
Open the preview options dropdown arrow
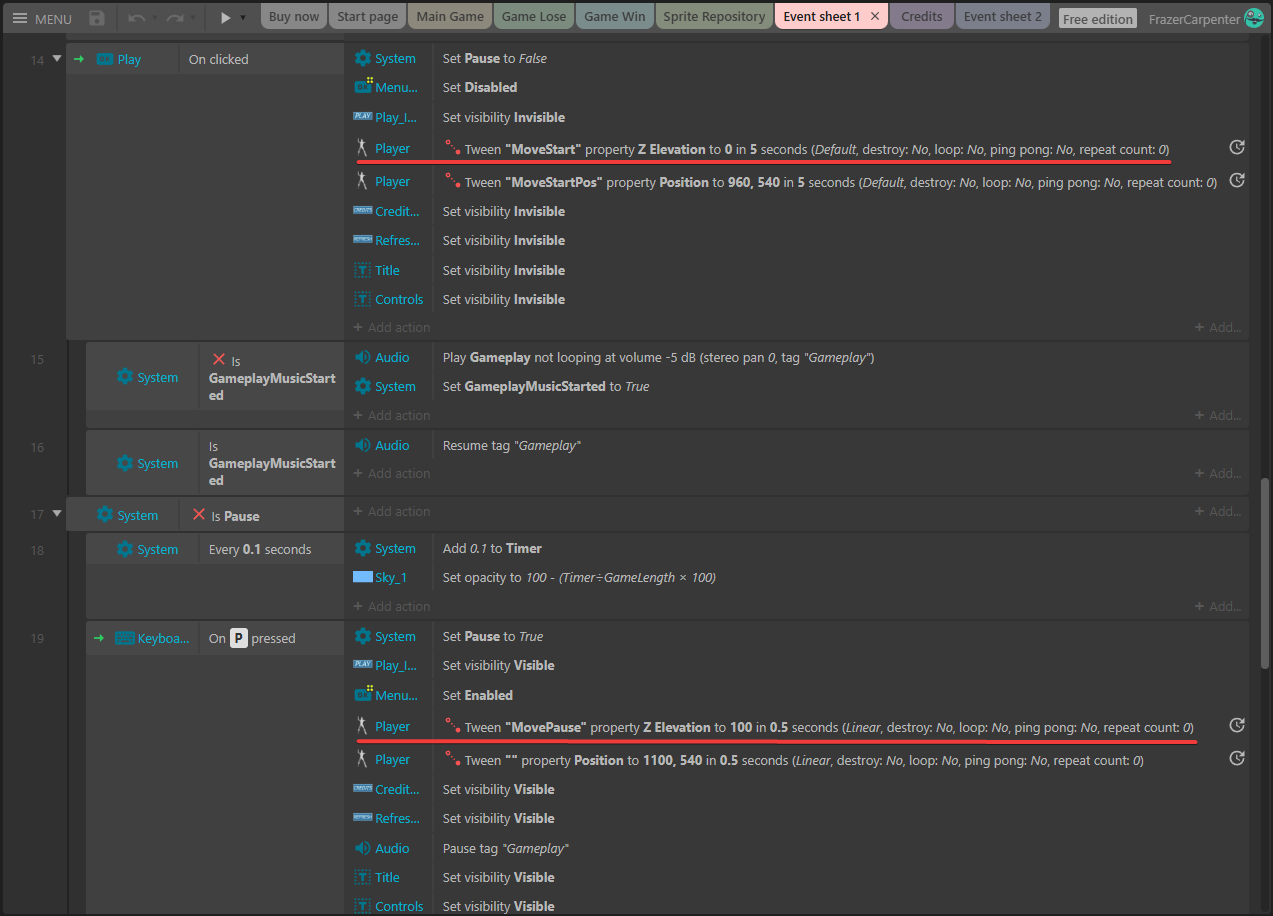243,18
